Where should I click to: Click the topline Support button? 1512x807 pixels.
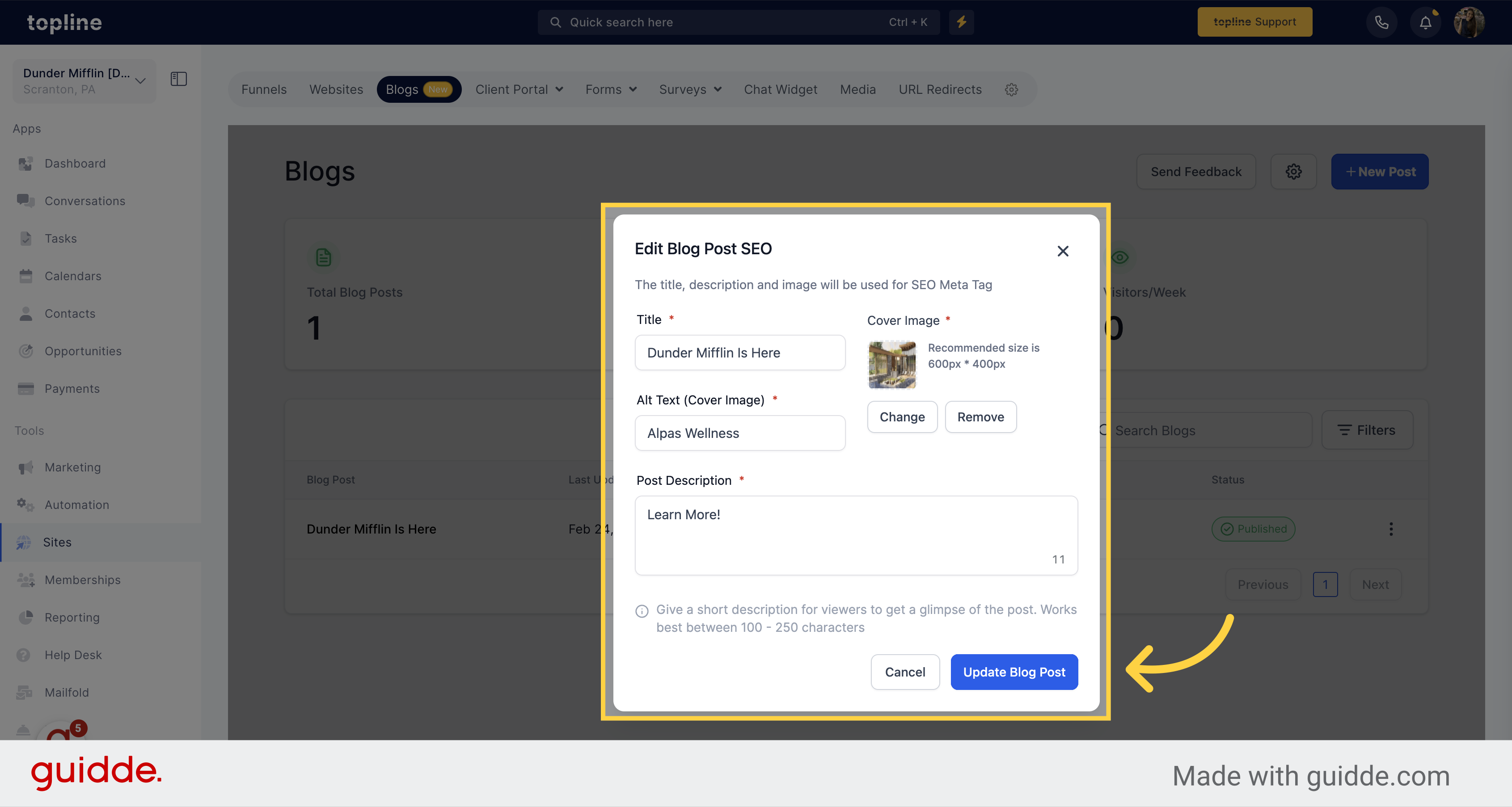(1254, 22)
